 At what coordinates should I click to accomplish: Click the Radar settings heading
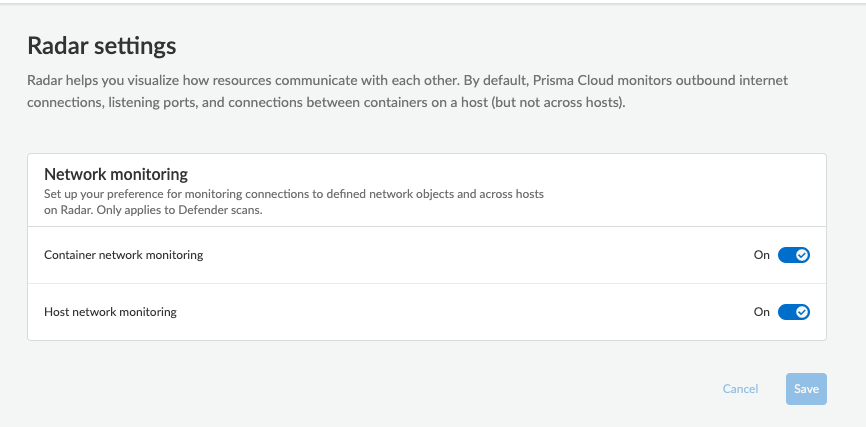[x=101, y=46]
